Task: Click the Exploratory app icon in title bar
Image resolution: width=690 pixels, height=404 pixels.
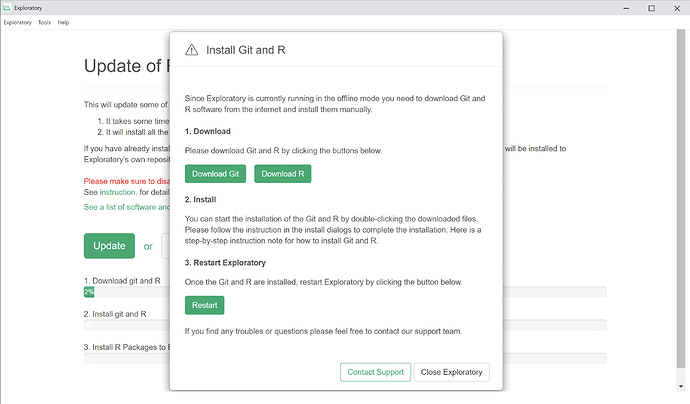Action: click(x=7, y=8)
